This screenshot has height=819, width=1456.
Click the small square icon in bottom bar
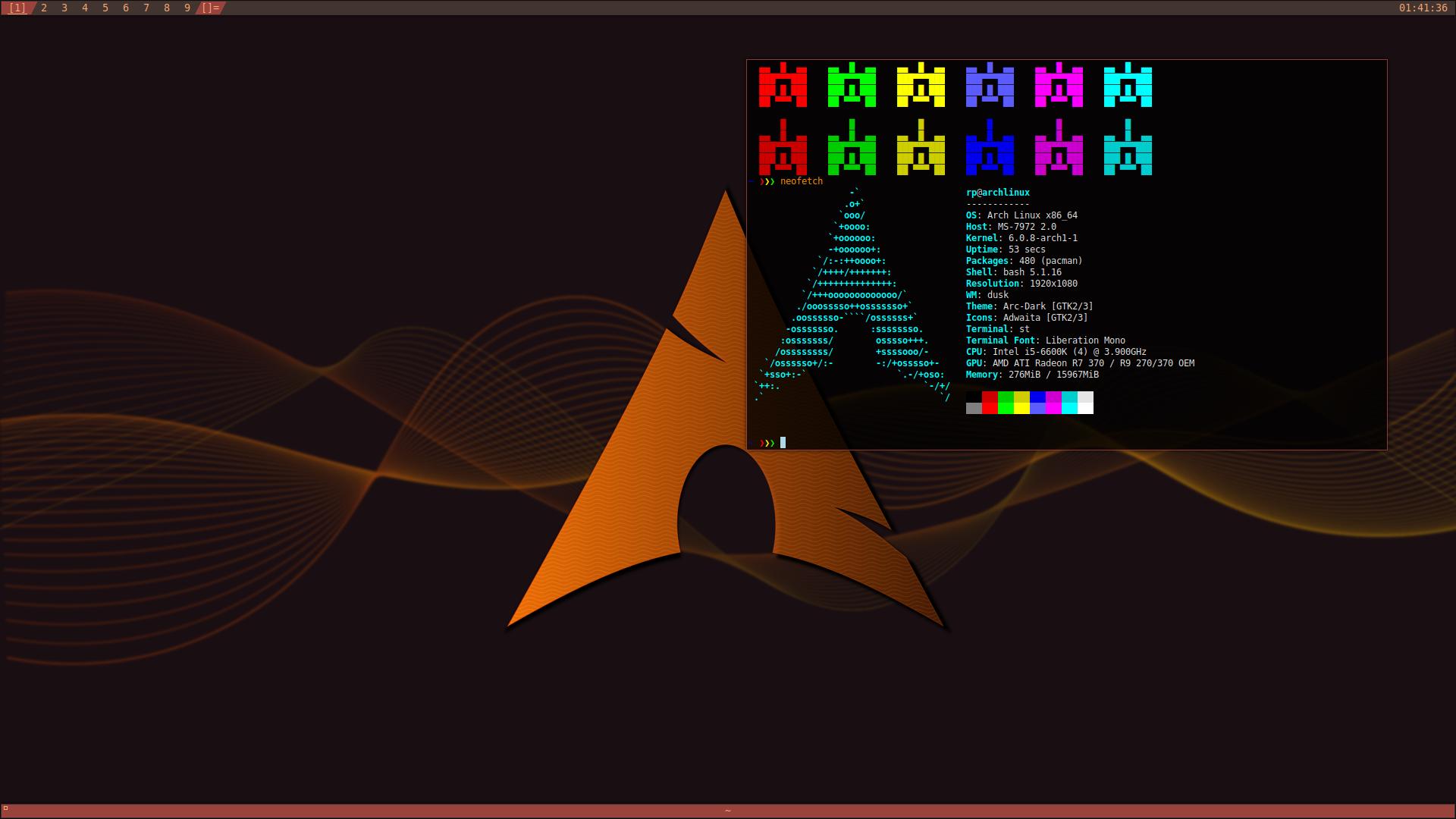5,808
